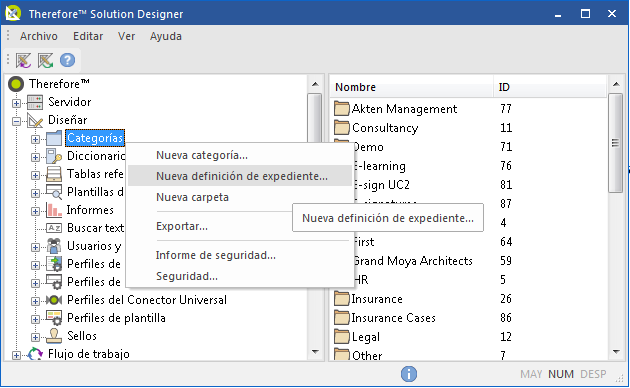
Task: Select the Insurance row with ID 26
Action: (x=468, y=299)
